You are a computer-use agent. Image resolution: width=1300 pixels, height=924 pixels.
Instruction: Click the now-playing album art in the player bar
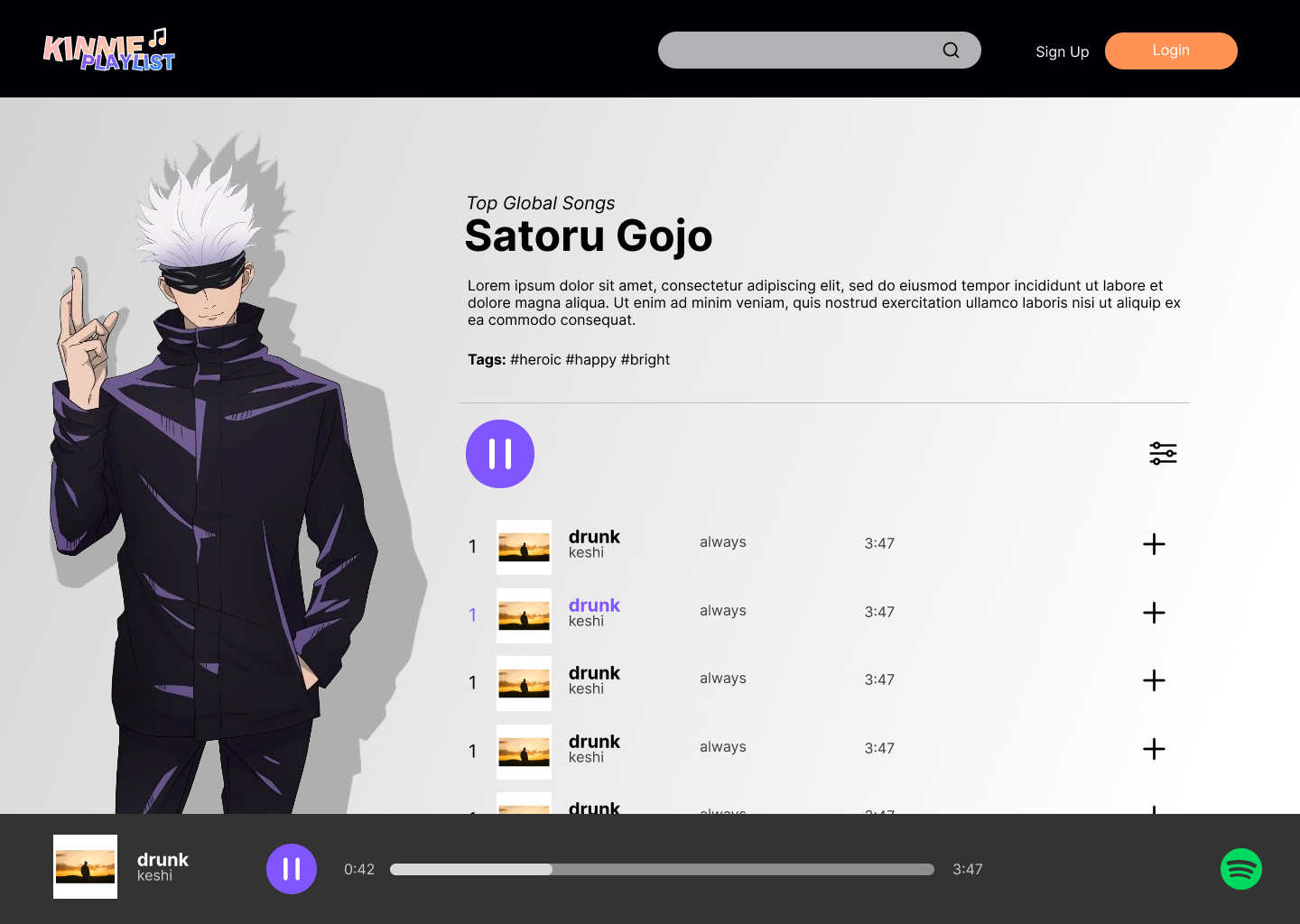[x=85, y=866]
